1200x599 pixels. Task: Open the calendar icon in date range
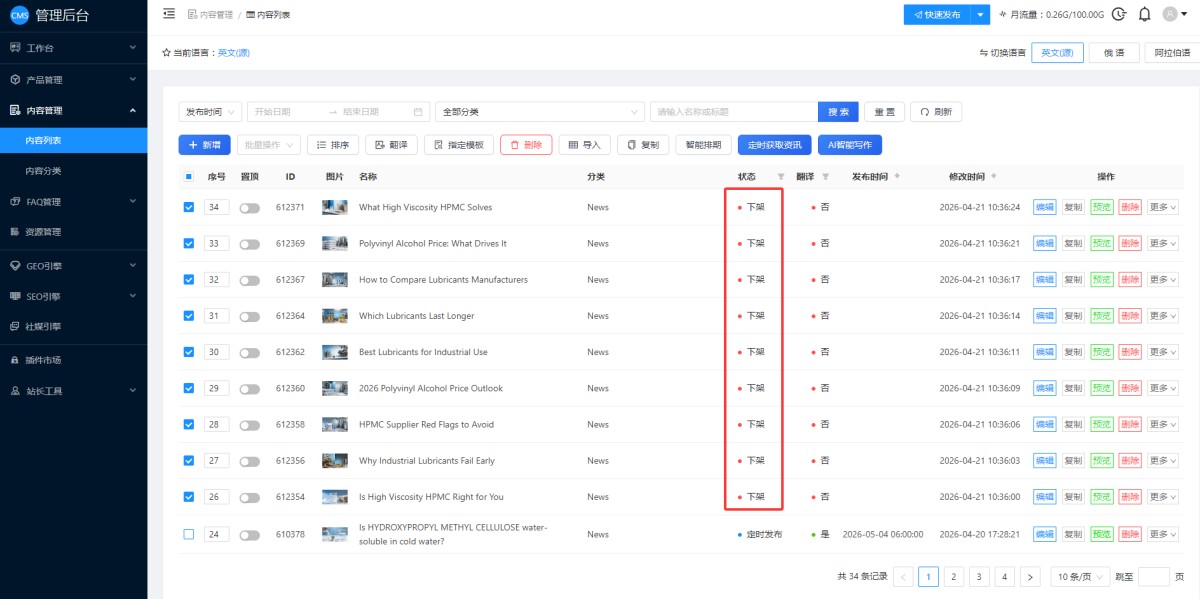(x=418, y=112)
